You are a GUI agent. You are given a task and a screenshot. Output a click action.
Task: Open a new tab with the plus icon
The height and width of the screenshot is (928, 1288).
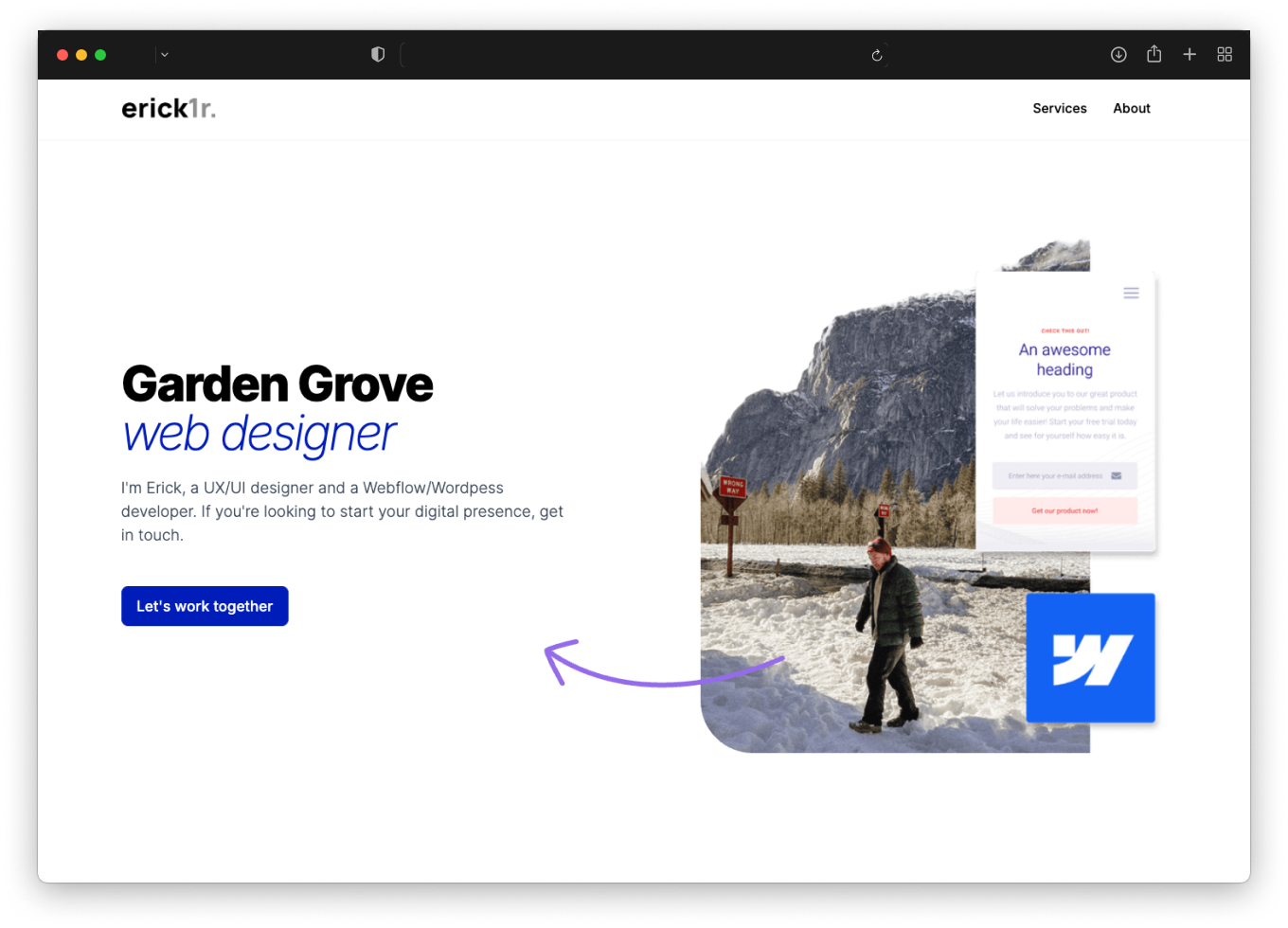point(1190,55)
